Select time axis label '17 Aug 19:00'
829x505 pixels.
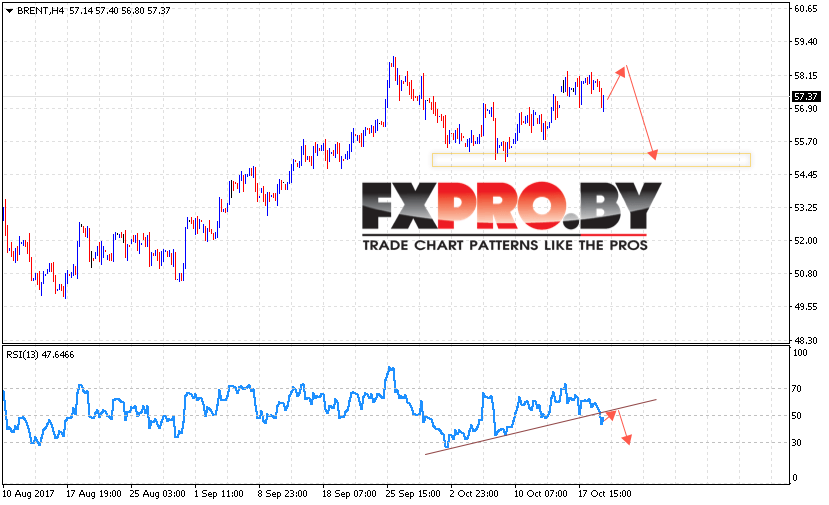click(x=94, y=494)
